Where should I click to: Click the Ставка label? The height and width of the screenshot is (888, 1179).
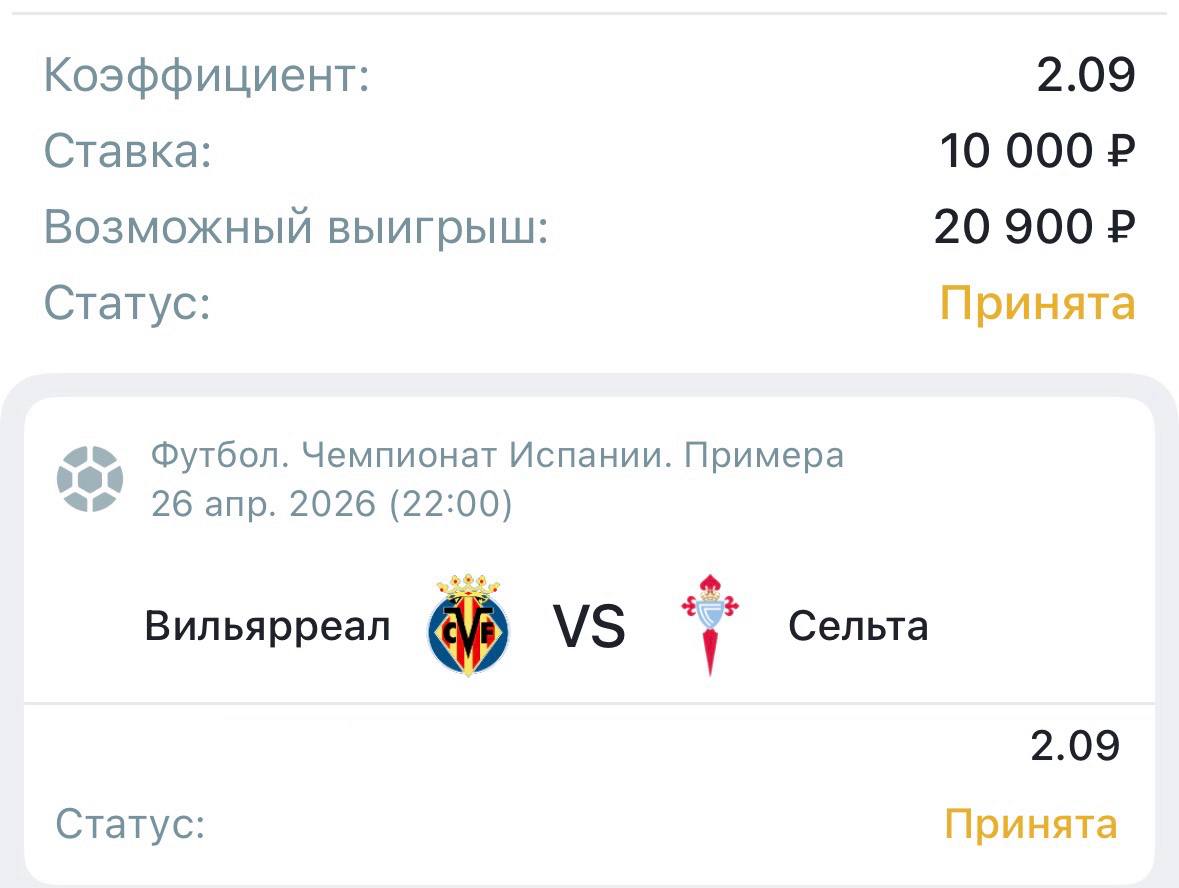(128, 152)
